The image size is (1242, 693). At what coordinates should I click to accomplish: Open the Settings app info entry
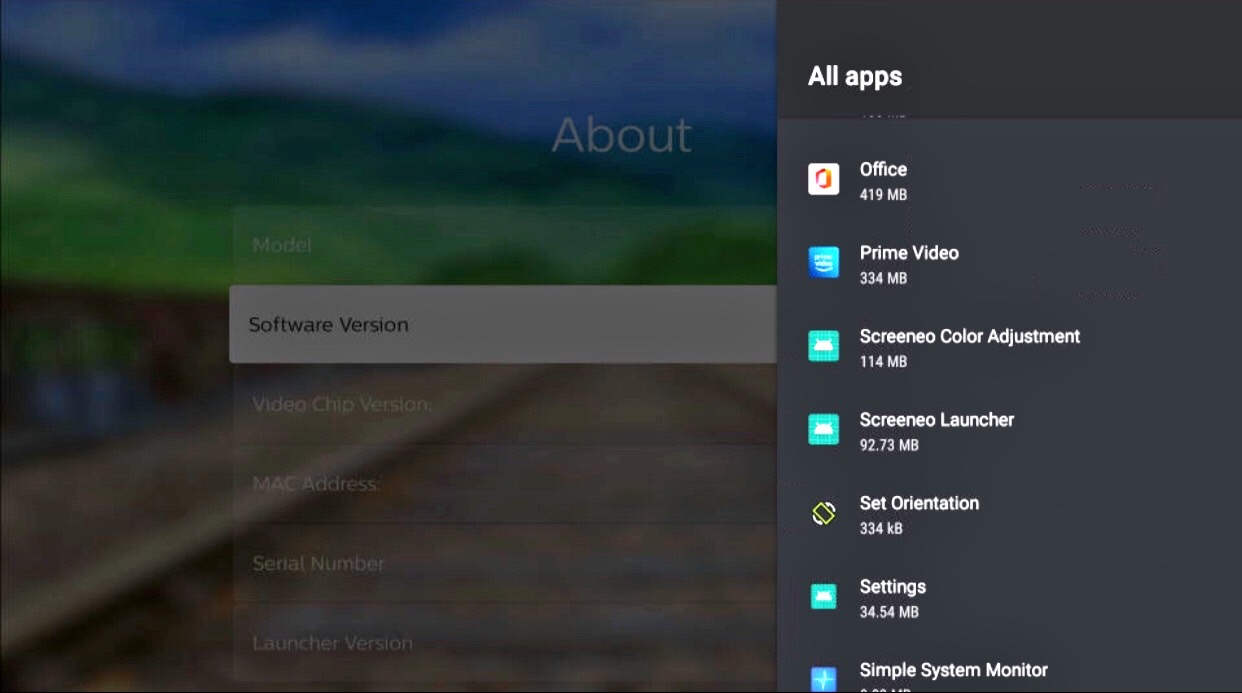click(x=892, y=587)
